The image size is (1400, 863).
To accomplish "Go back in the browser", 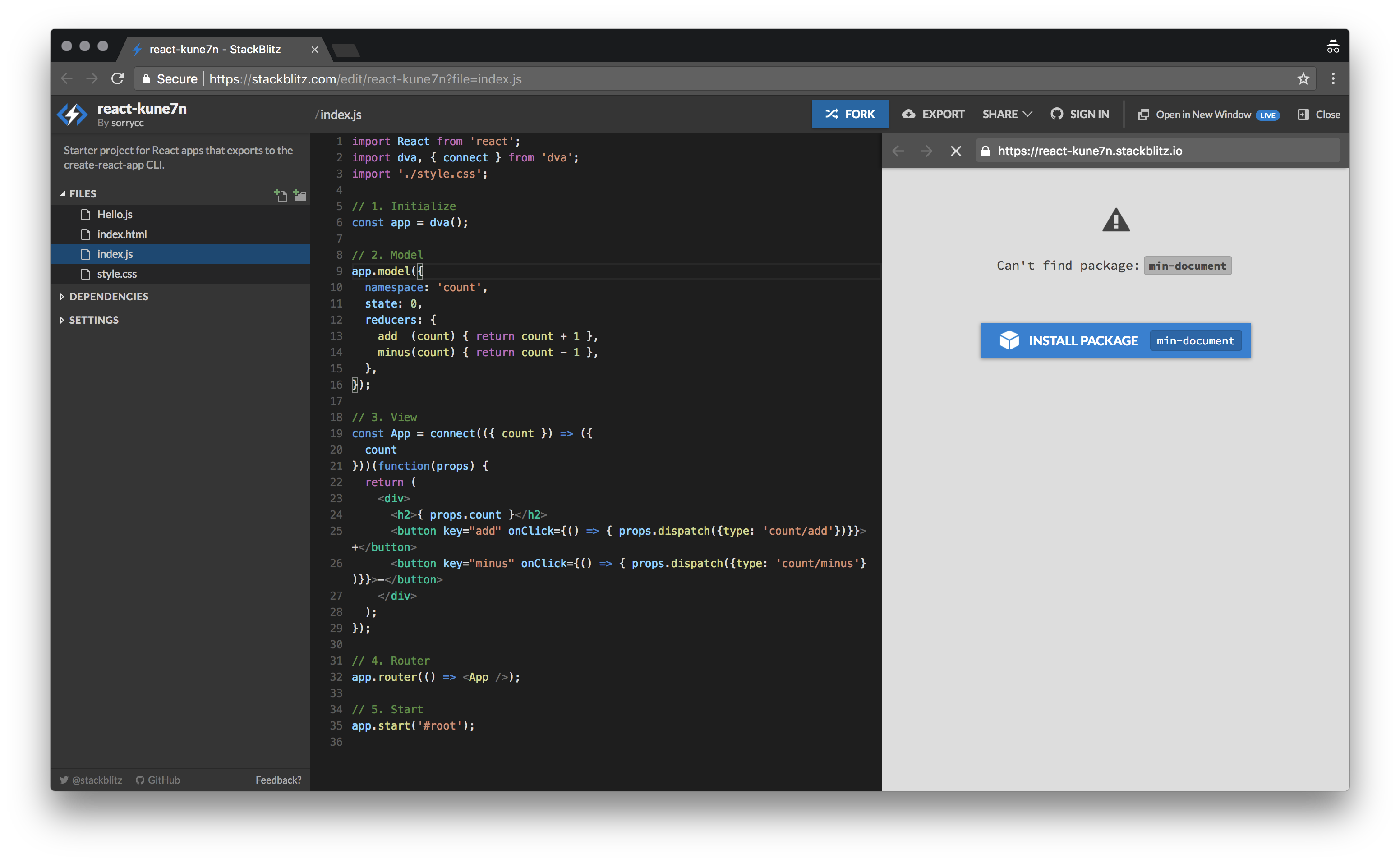I will (67, 79).
